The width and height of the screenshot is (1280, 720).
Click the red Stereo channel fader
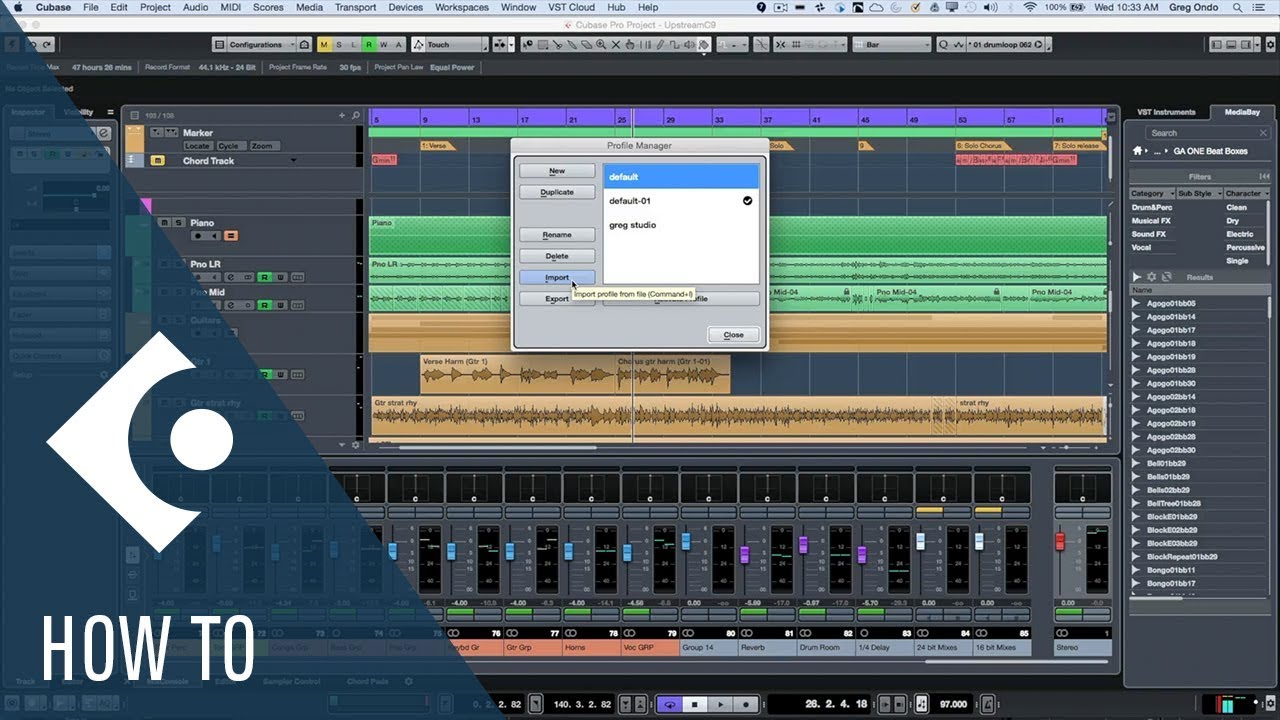pyautogui.click(x=1060, y=541)
